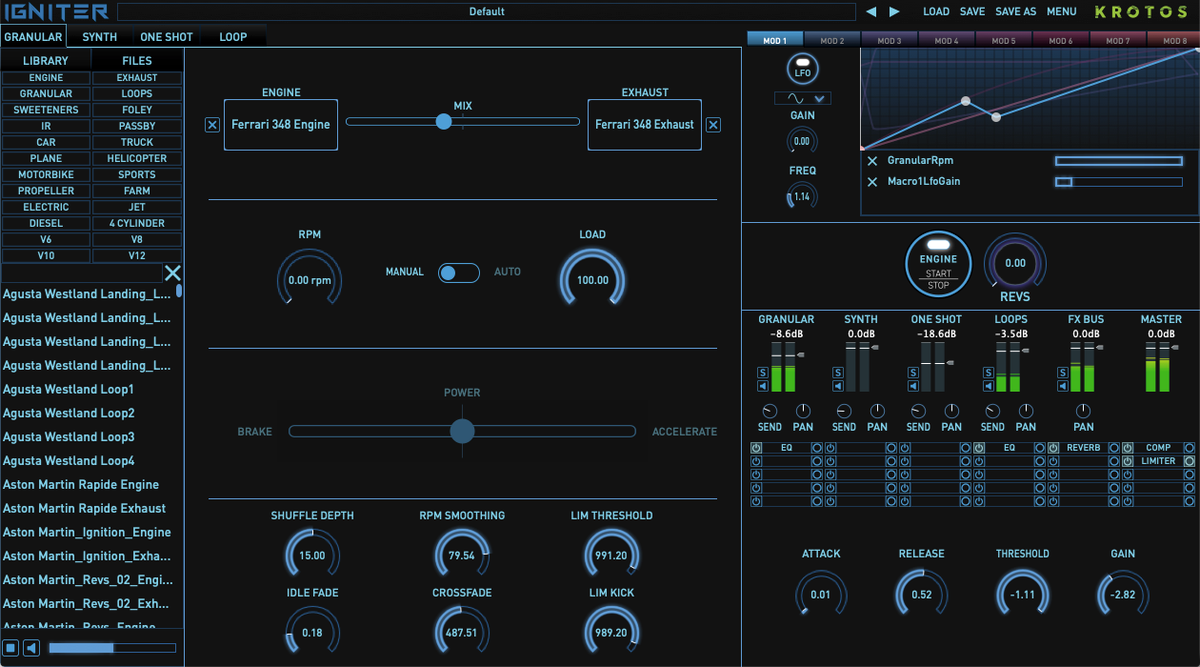Disable the Reverb on FX Bus
The image size is (1200, 667).
pyautogui.click(x=1053, y=448)
